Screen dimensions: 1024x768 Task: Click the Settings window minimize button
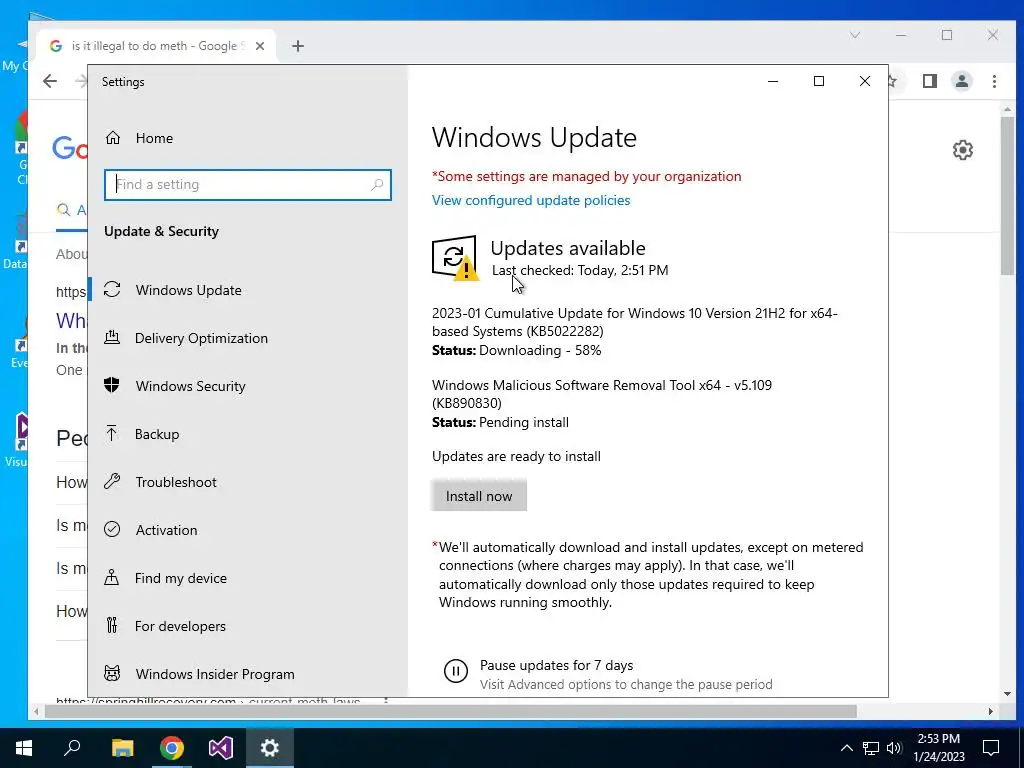point(773,82)
